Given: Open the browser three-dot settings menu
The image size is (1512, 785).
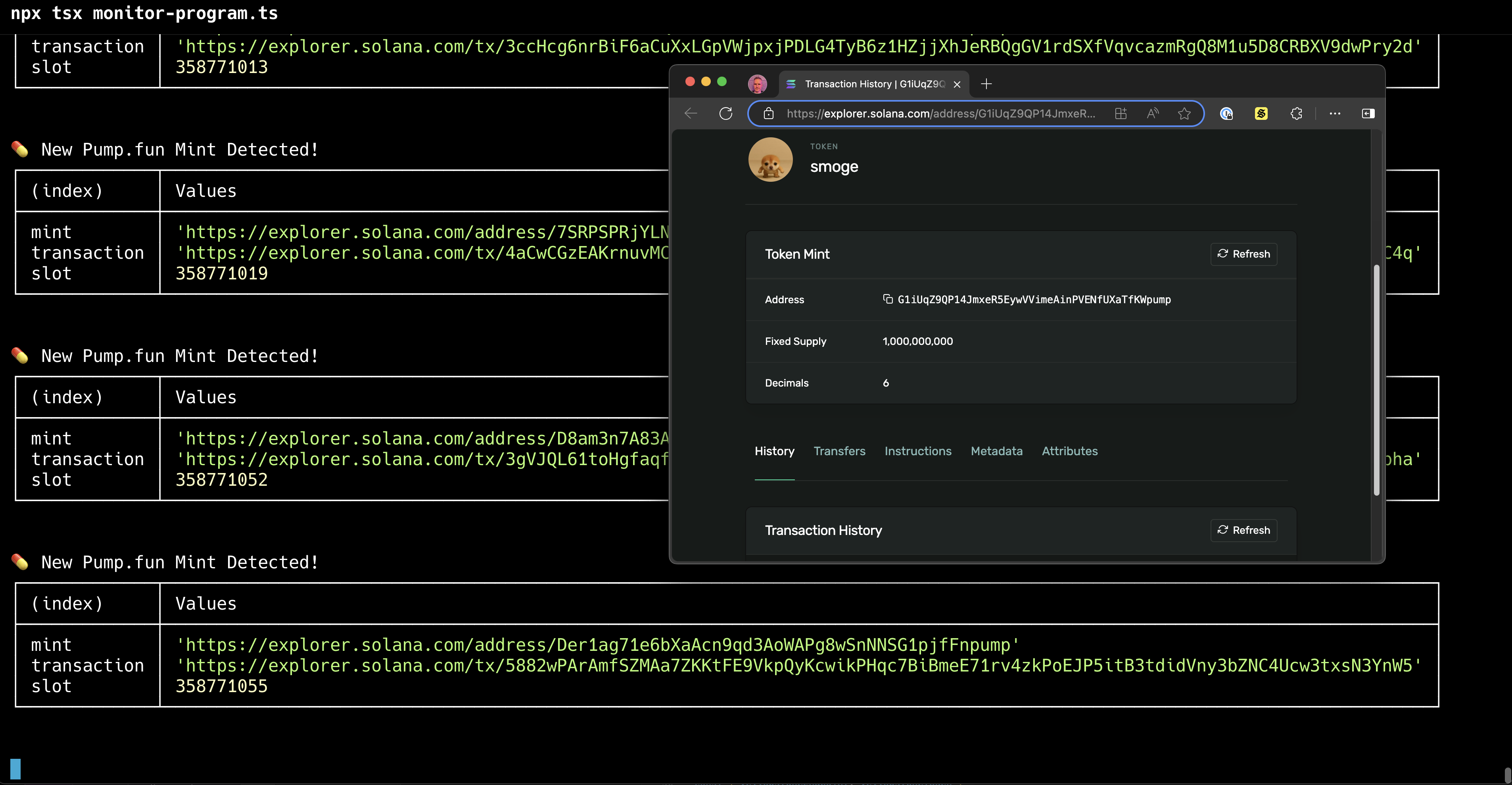Looking at the screenshot, I should click(x=1335, y=114).
